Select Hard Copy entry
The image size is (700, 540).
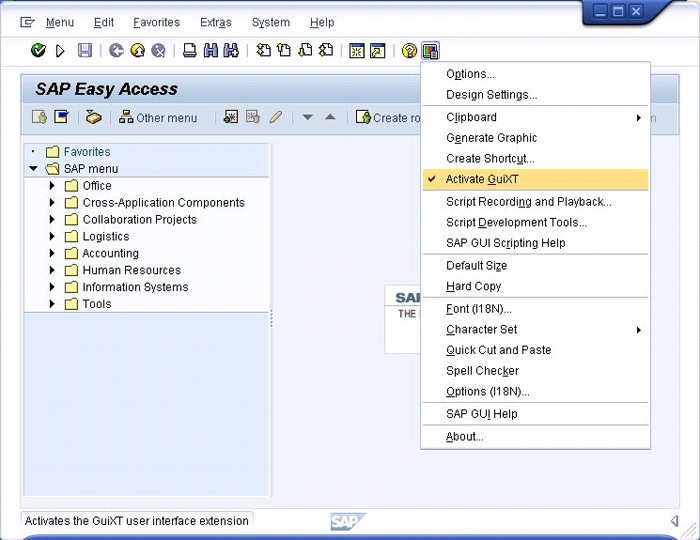[535, 286]
